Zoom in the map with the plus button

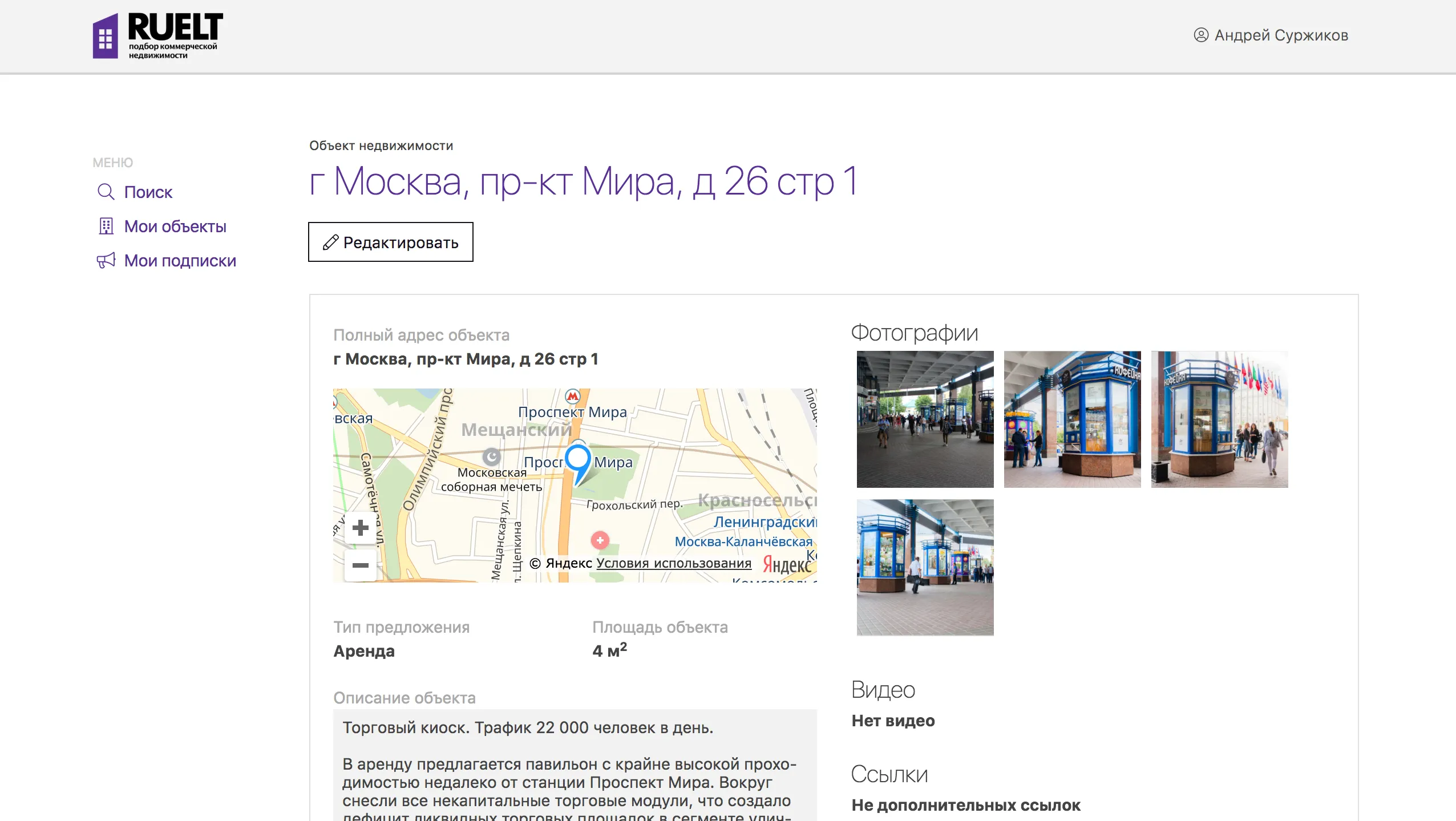click(360, 528)
